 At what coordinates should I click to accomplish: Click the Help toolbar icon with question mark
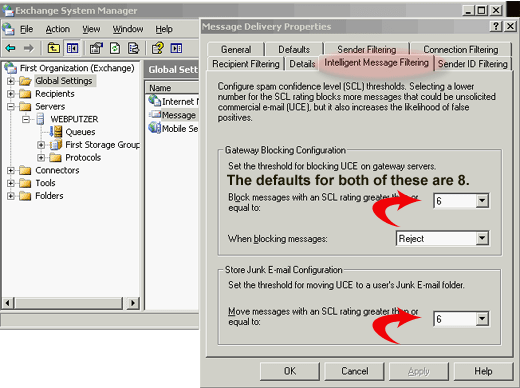pyautogui.click(x=158, y=49)
